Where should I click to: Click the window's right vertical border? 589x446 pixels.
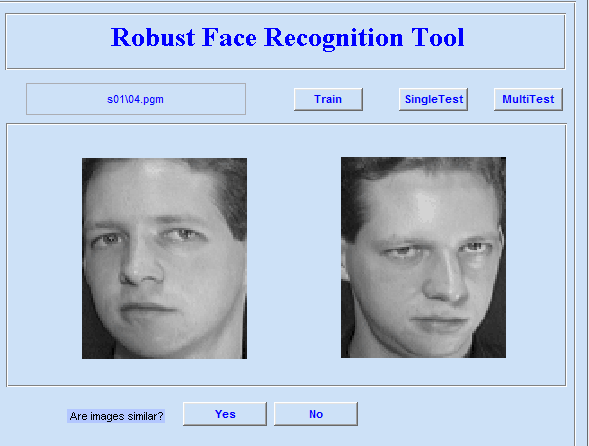[x=575, y=224]
